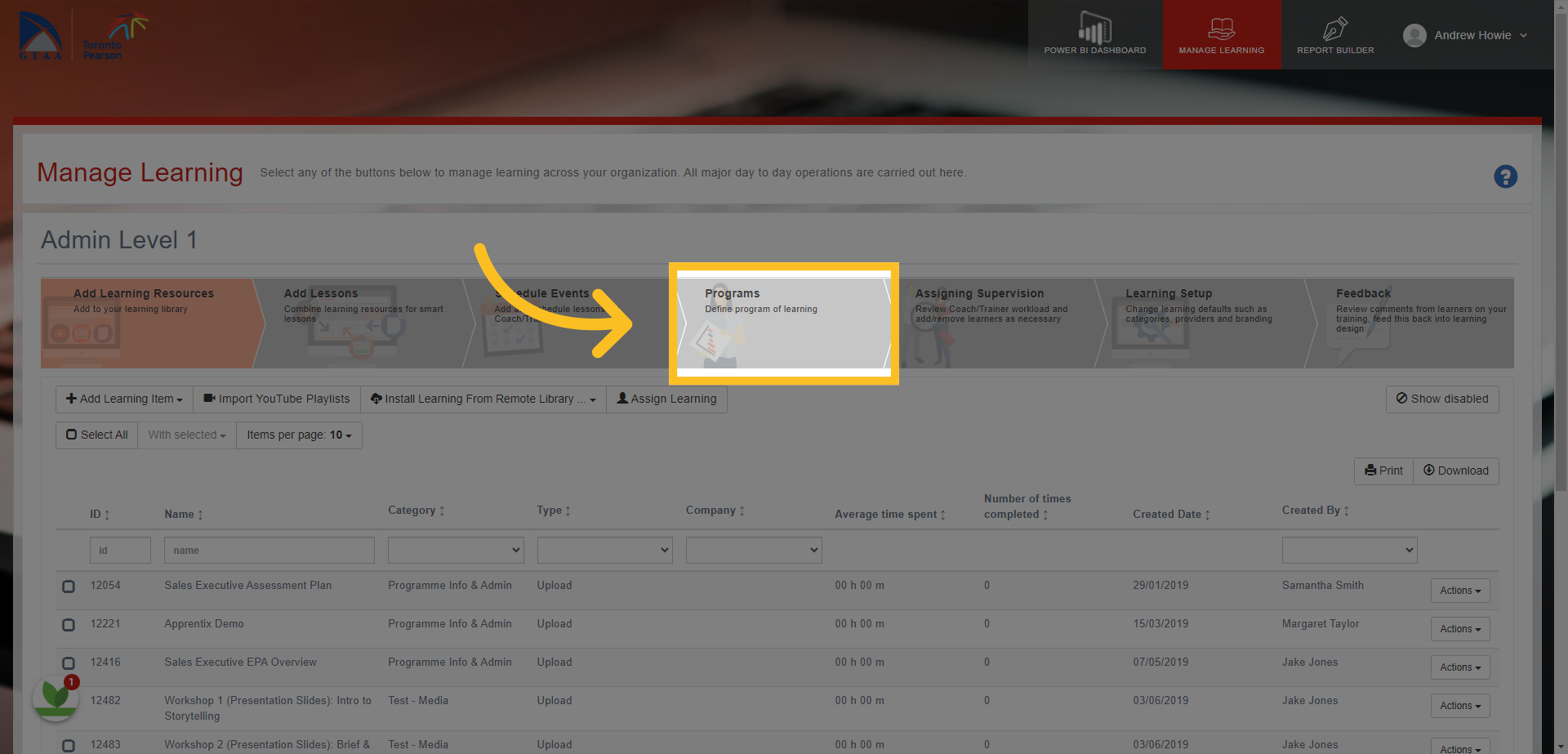Open the Company filter dropdown

tap(754, 550)
